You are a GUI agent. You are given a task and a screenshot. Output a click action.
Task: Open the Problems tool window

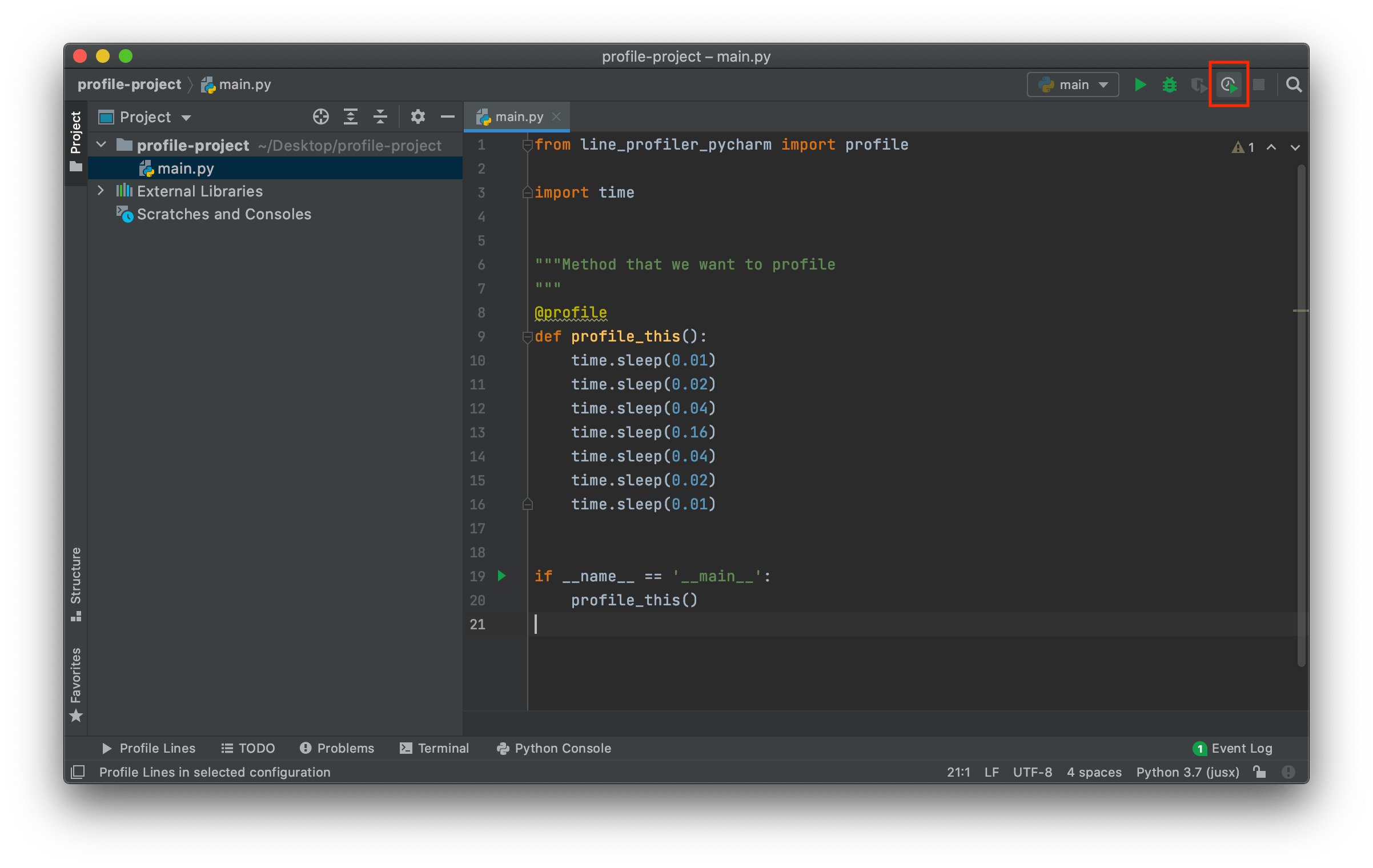337,748
